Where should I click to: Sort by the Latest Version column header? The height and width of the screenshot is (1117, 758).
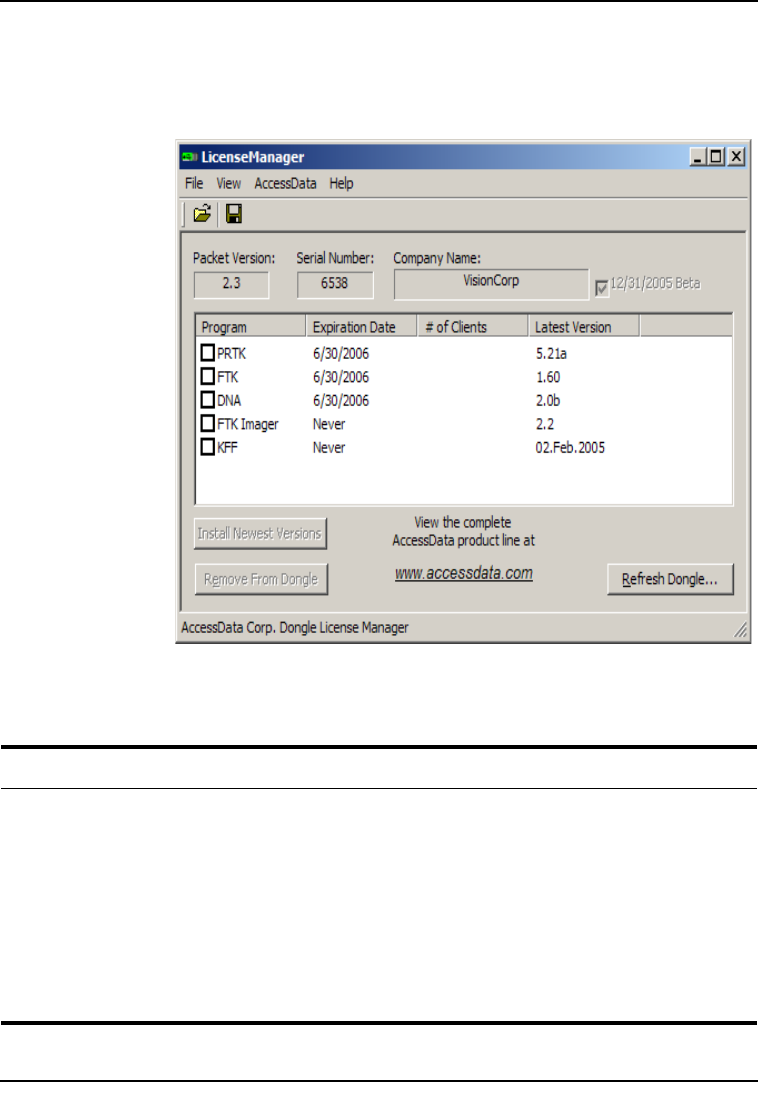pos(584,326)
